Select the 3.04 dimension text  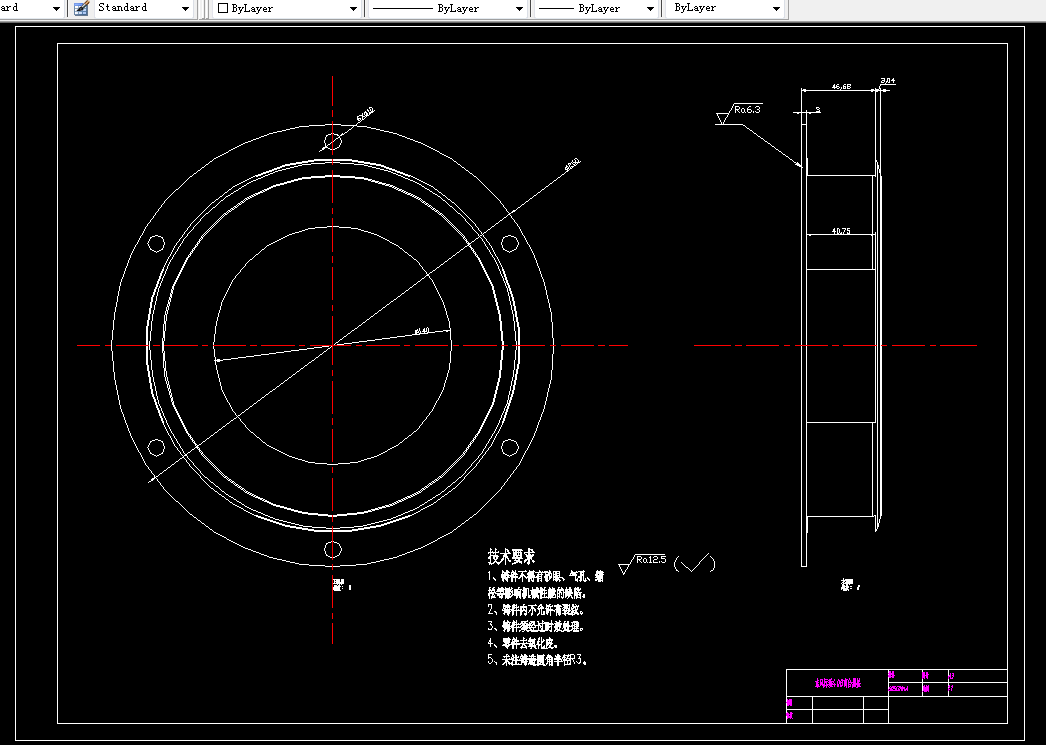(888, 81)
